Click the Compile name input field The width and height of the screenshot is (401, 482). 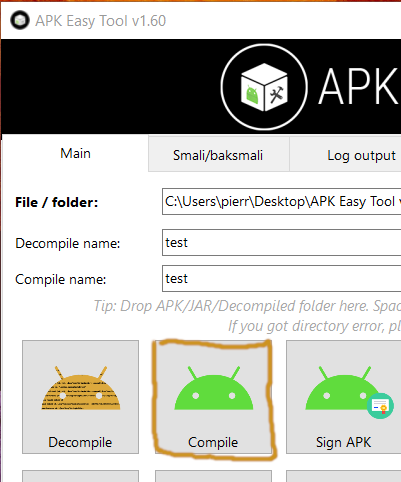[x=282, y=279]
